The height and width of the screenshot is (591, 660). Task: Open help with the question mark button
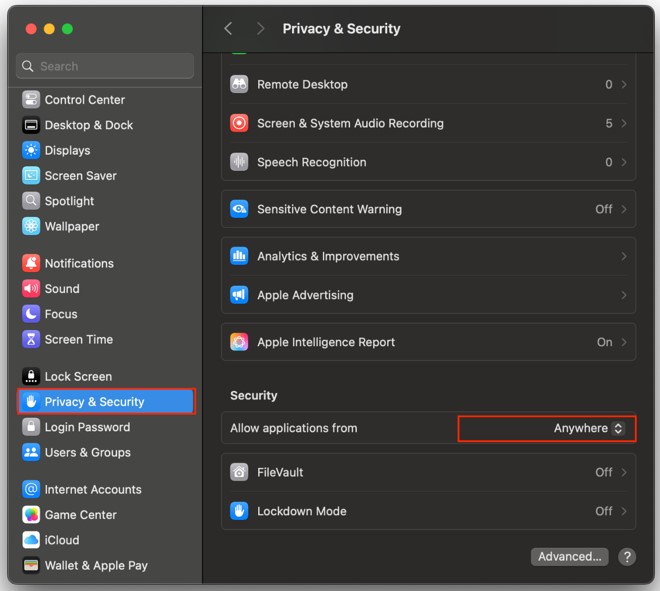pos(627,556)
